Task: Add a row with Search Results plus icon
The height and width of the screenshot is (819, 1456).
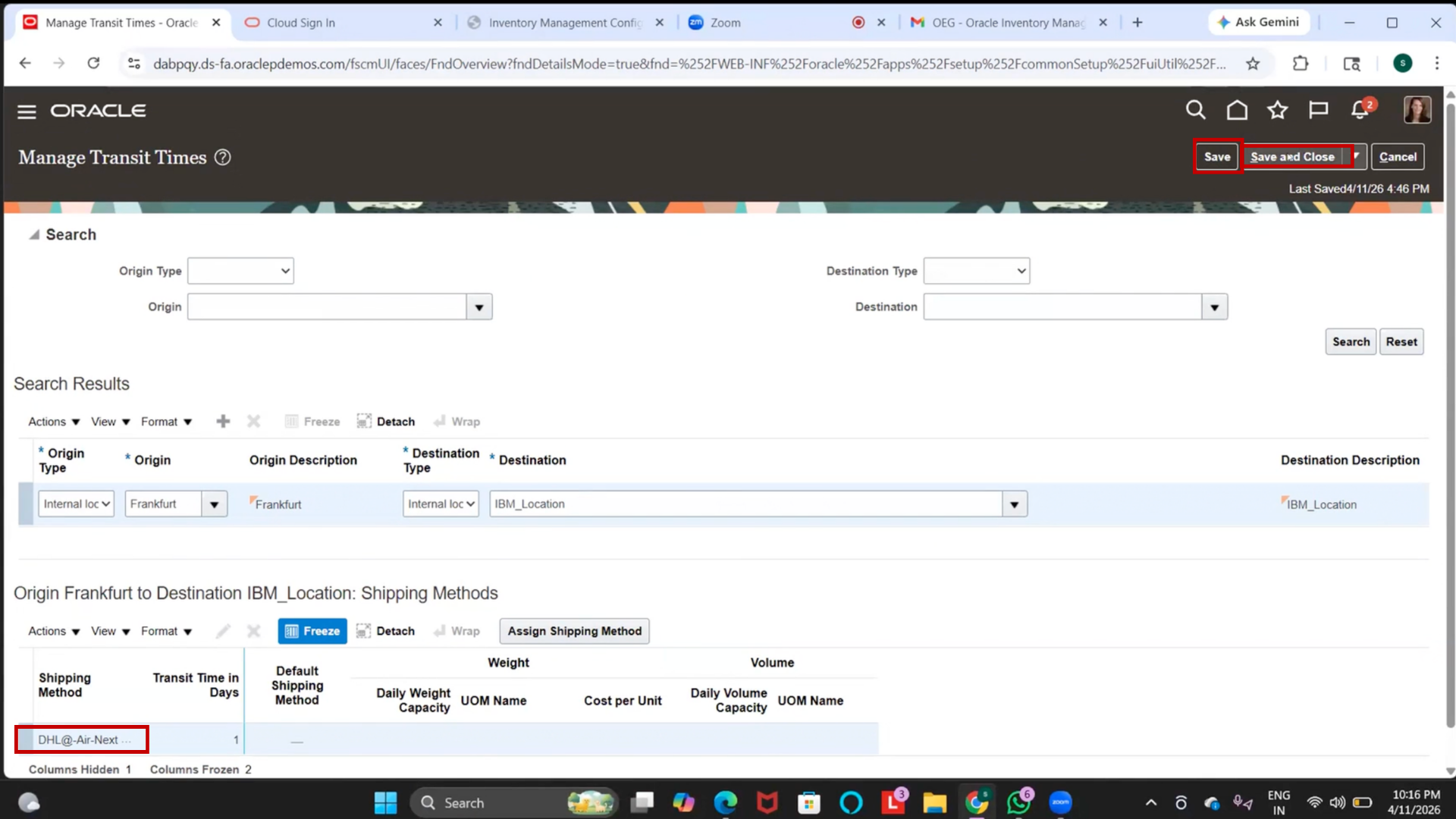Action: point(223,422)
